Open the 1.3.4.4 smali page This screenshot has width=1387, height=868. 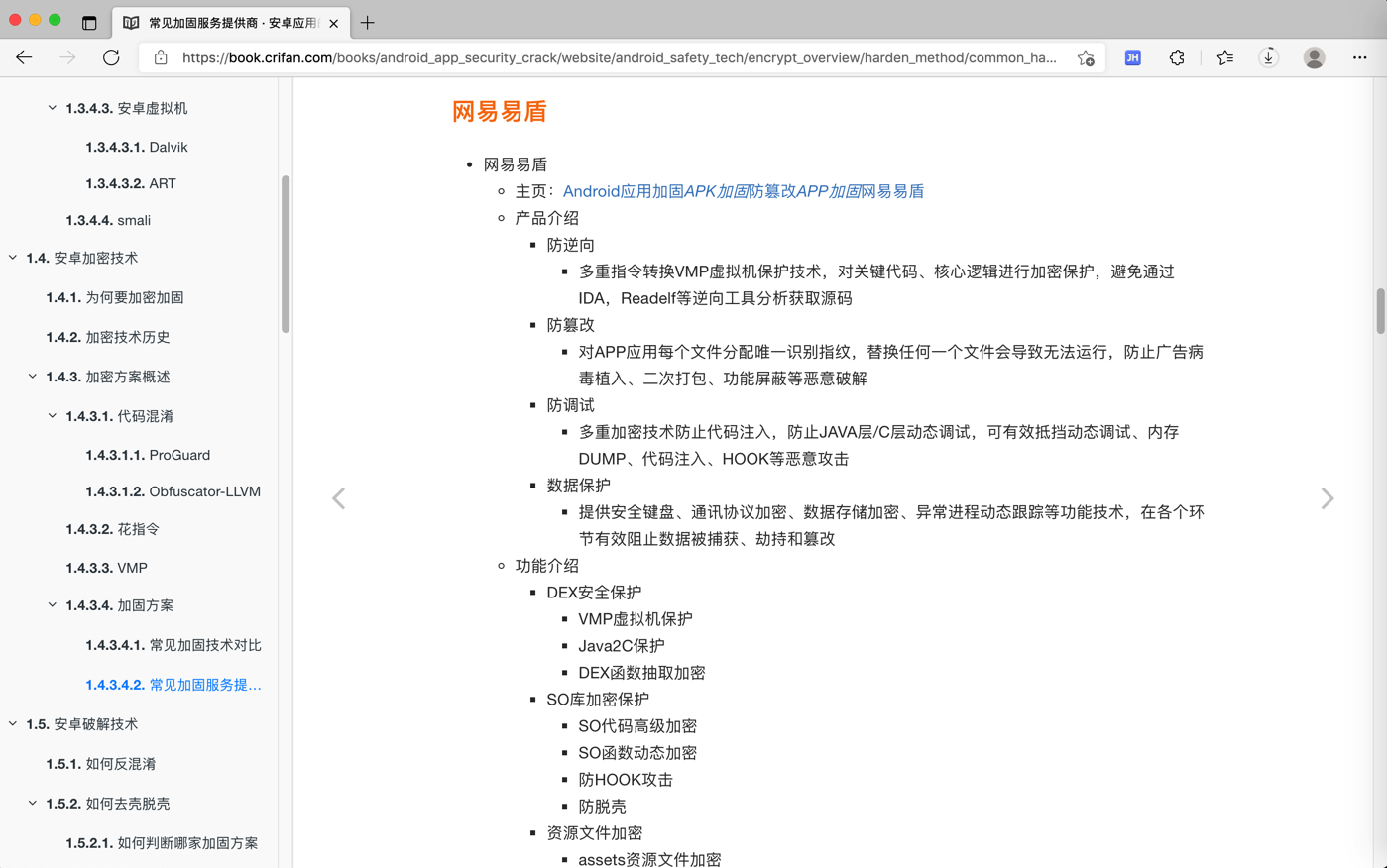108,220
